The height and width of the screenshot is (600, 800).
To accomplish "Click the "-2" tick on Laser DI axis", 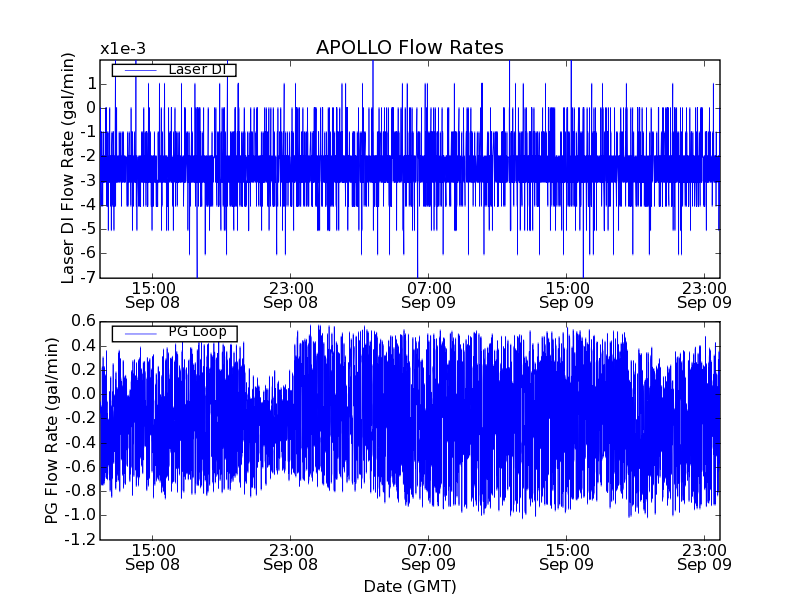I will [x=88, y=156].
